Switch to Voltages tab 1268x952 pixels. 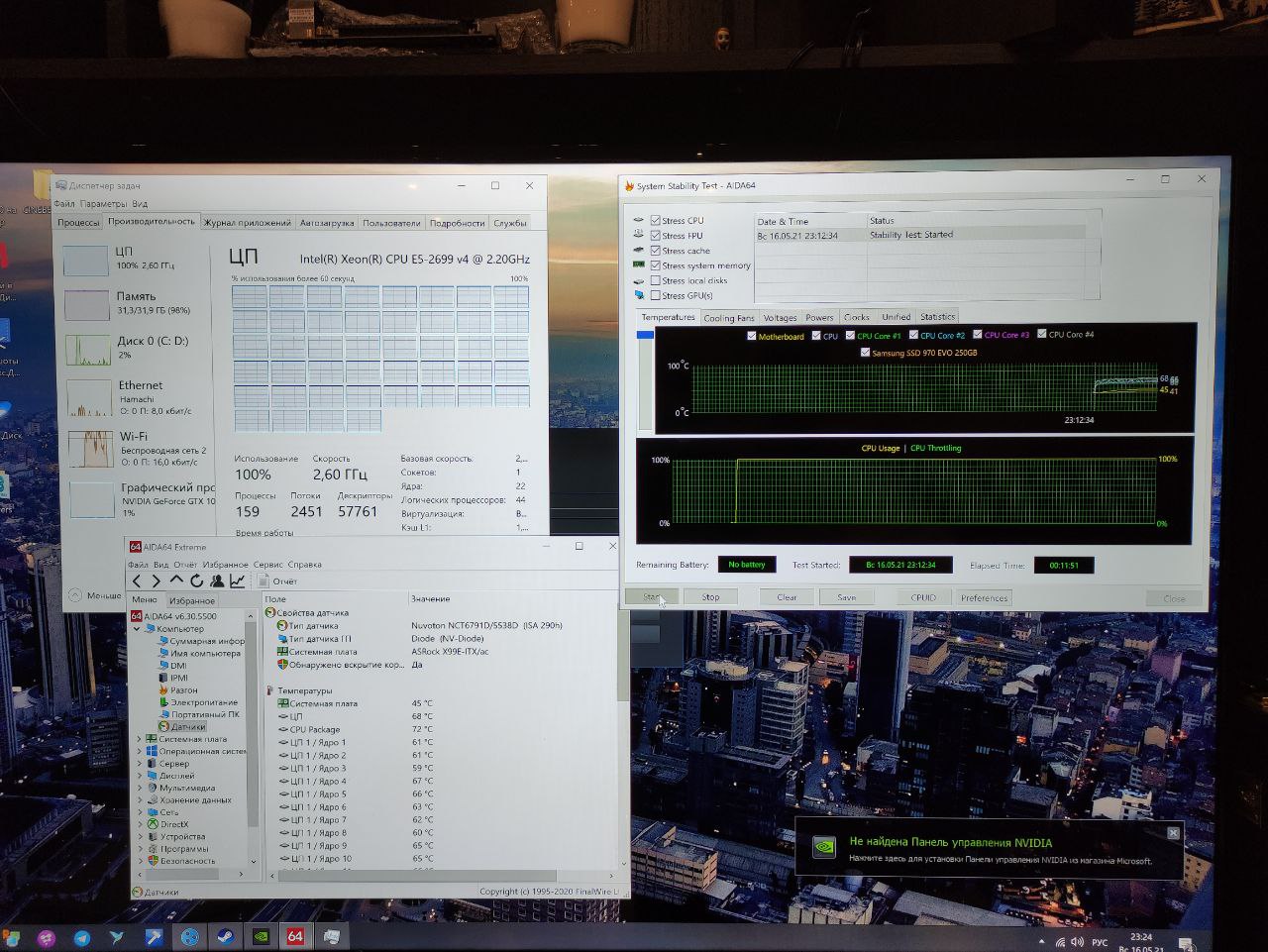pos(780,318)
